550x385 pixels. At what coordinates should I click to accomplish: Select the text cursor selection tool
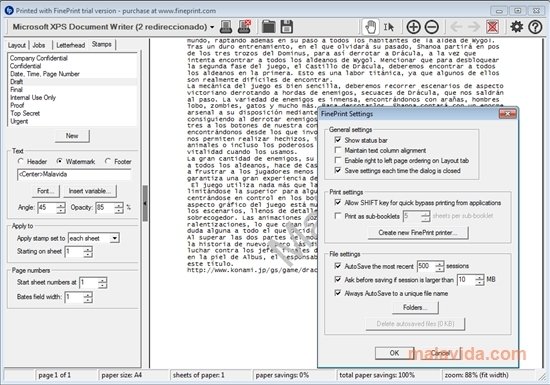(x=388, y=27)
